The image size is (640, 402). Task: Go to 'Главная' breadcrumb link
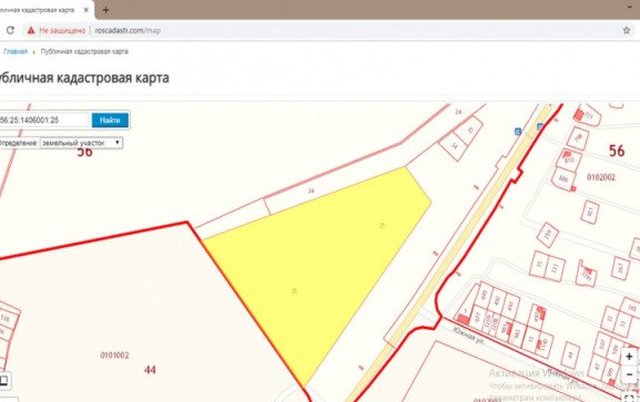pos(16,51)
